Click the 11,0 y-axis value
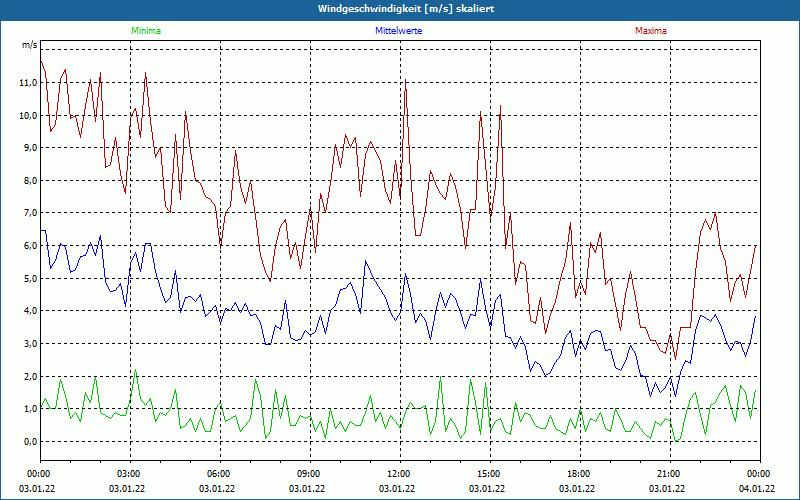 [x=28, y=83]
